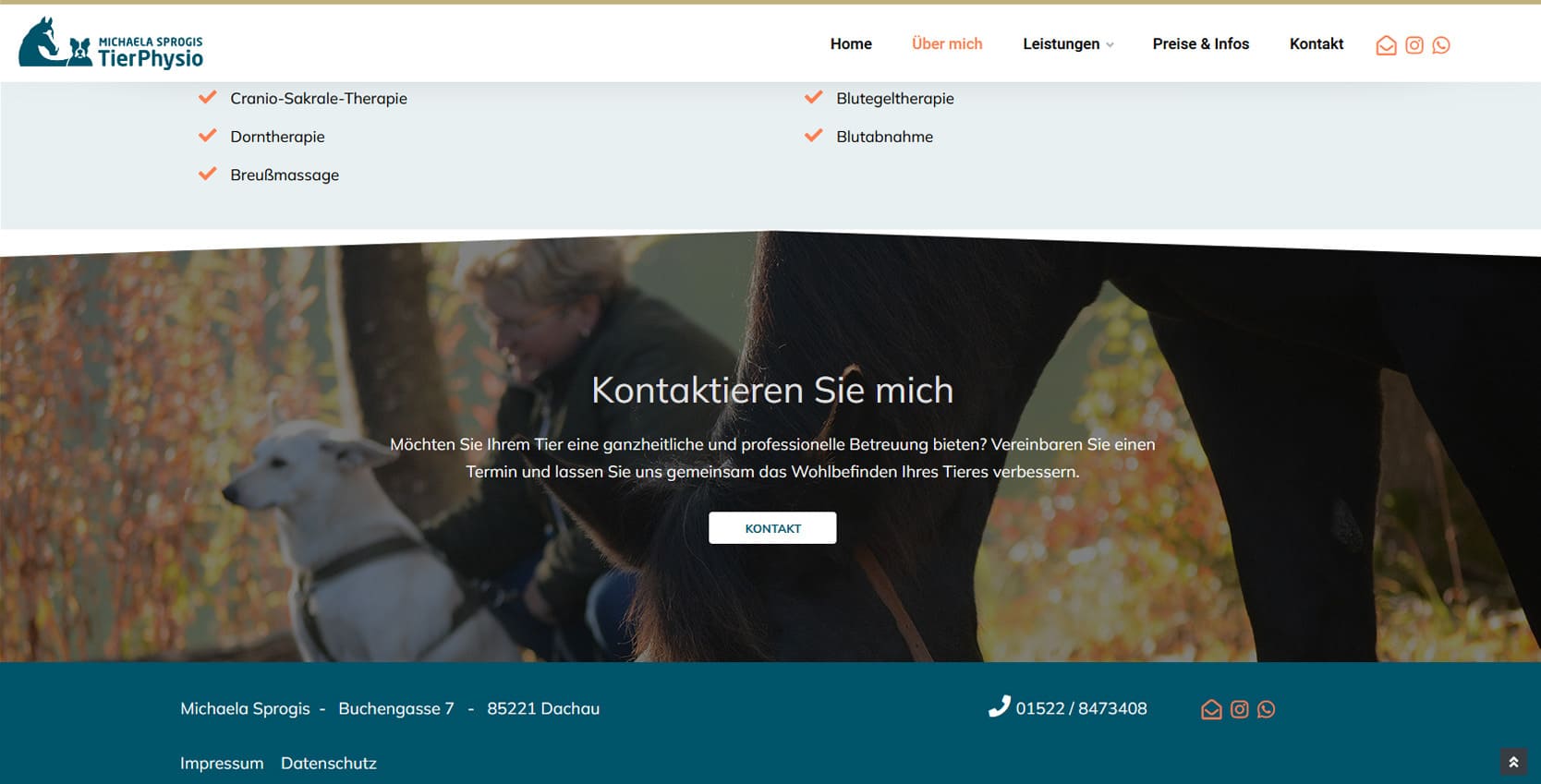The height and width of the screenshot is (784, 1541).
Task: Open the Impressum link in the footer
Action: tap(222, 764)
